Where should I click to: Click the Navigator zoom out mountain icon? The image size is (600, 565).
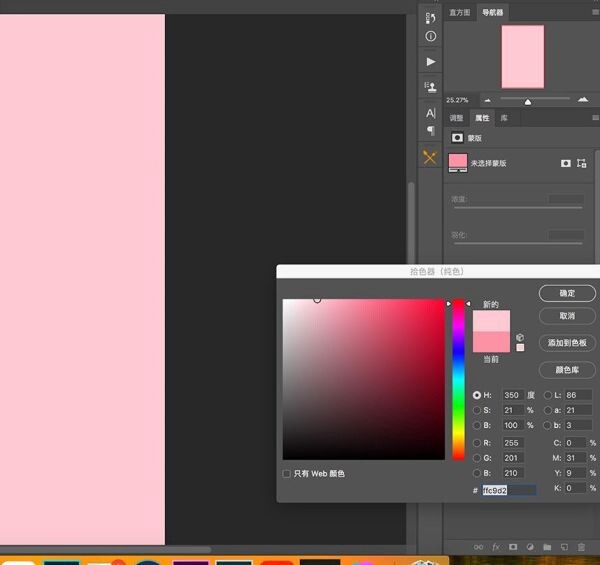[x=488, y=100]
